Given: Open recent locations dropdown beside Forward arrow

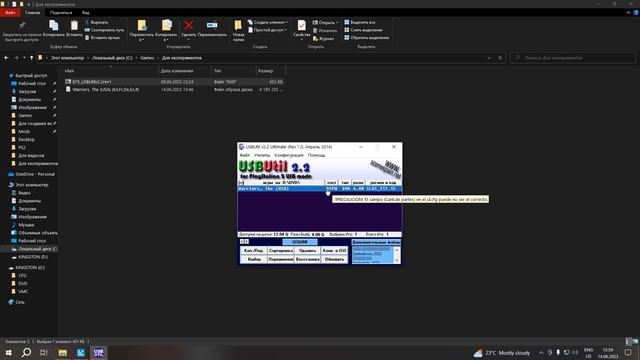Looking at the screenshot, I should (x=24, y=58).
